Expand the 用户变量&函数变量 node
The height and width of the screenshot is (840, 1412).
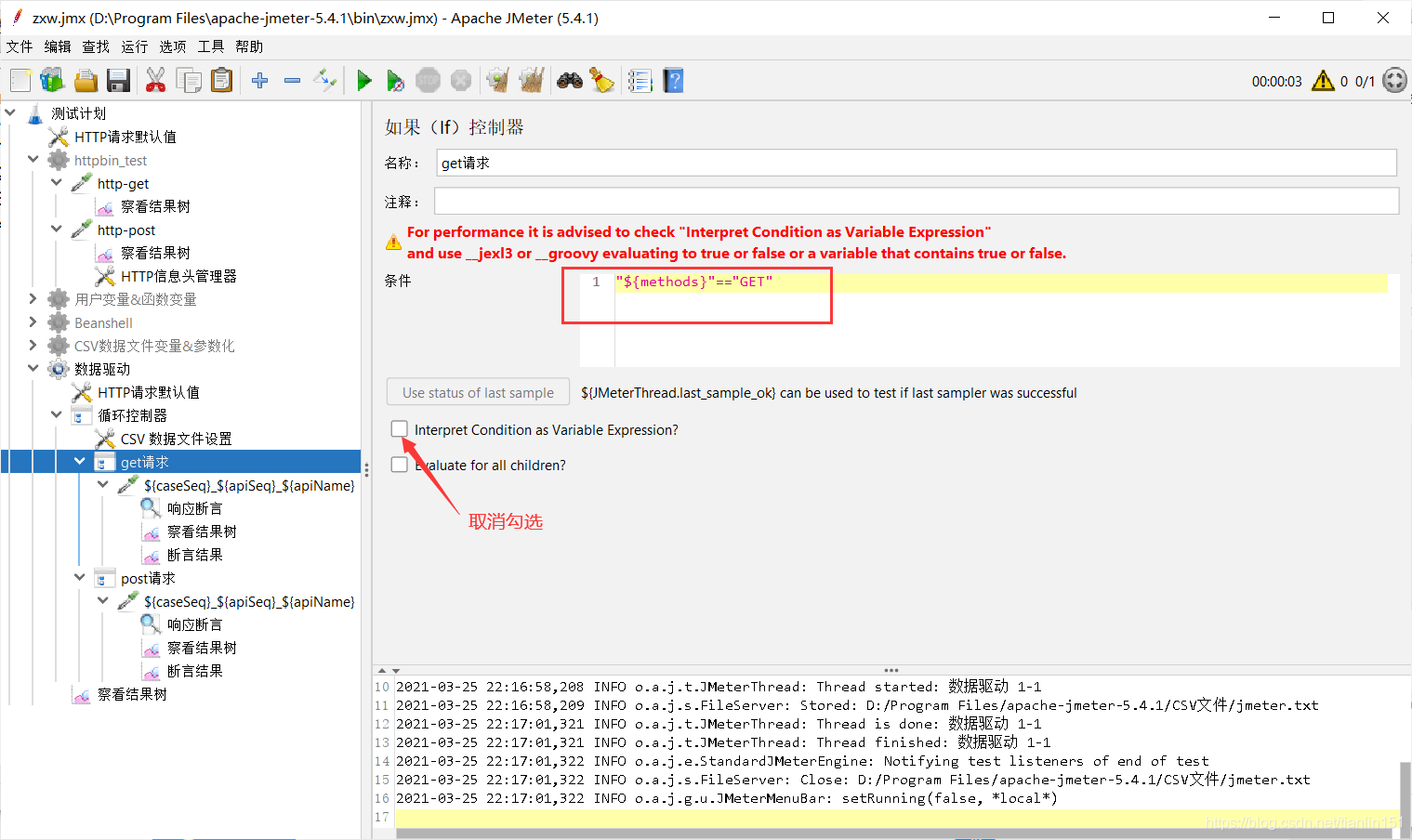click(x=33, y=299)
